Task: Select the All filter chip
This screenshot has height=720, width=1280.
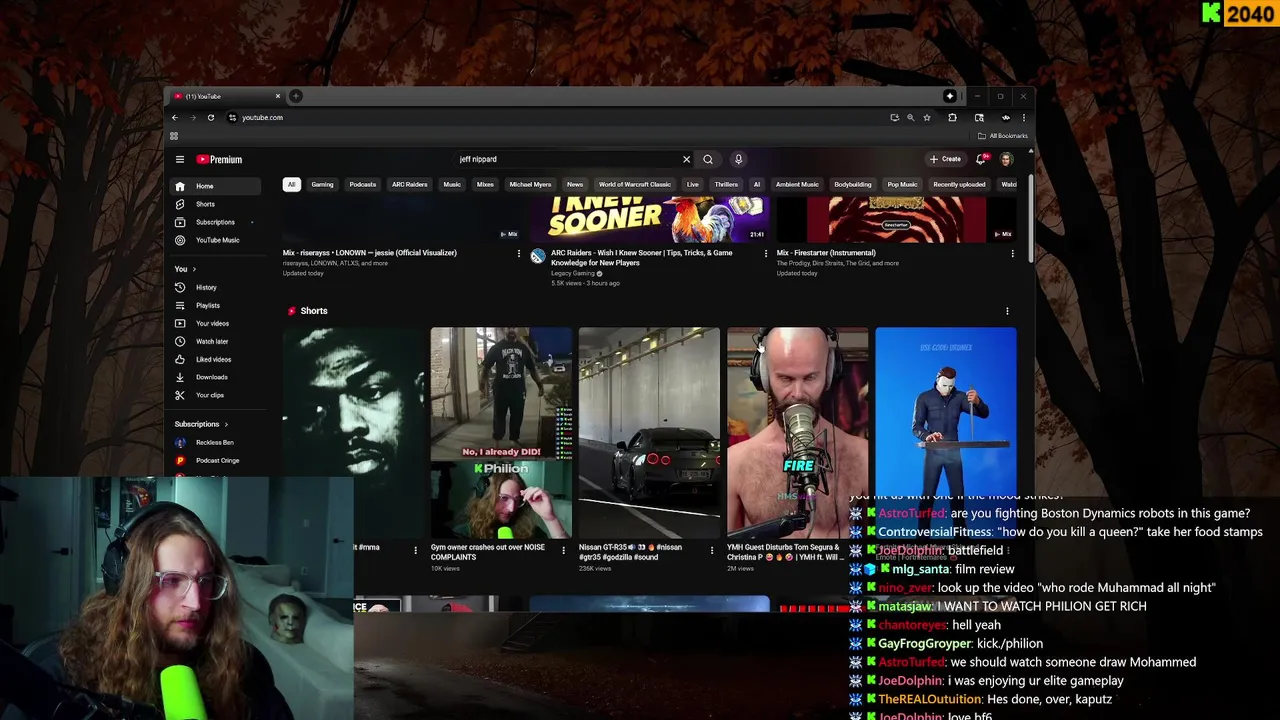Action: coord(291,184)
